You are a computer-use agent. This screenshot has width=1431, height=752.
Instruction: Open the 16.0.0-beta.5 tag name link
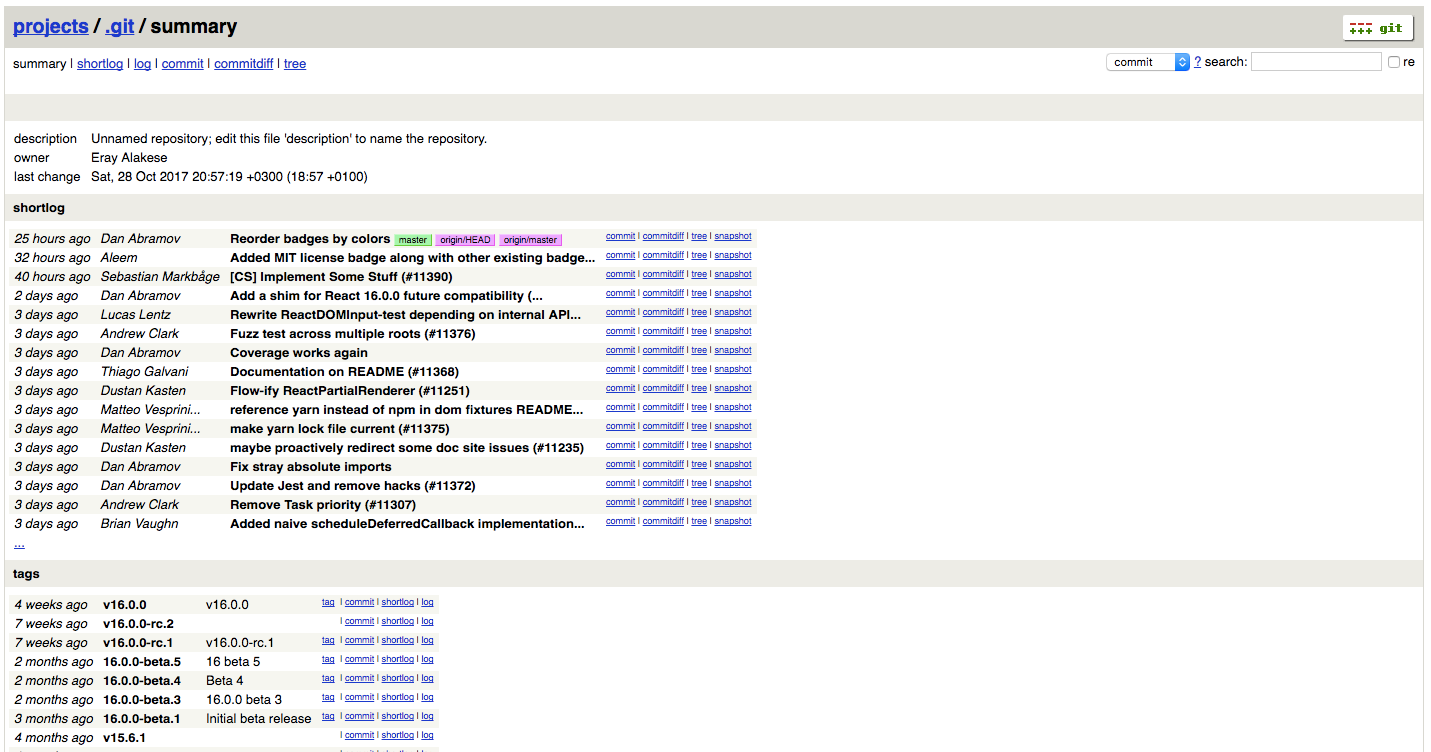point(142,662)
